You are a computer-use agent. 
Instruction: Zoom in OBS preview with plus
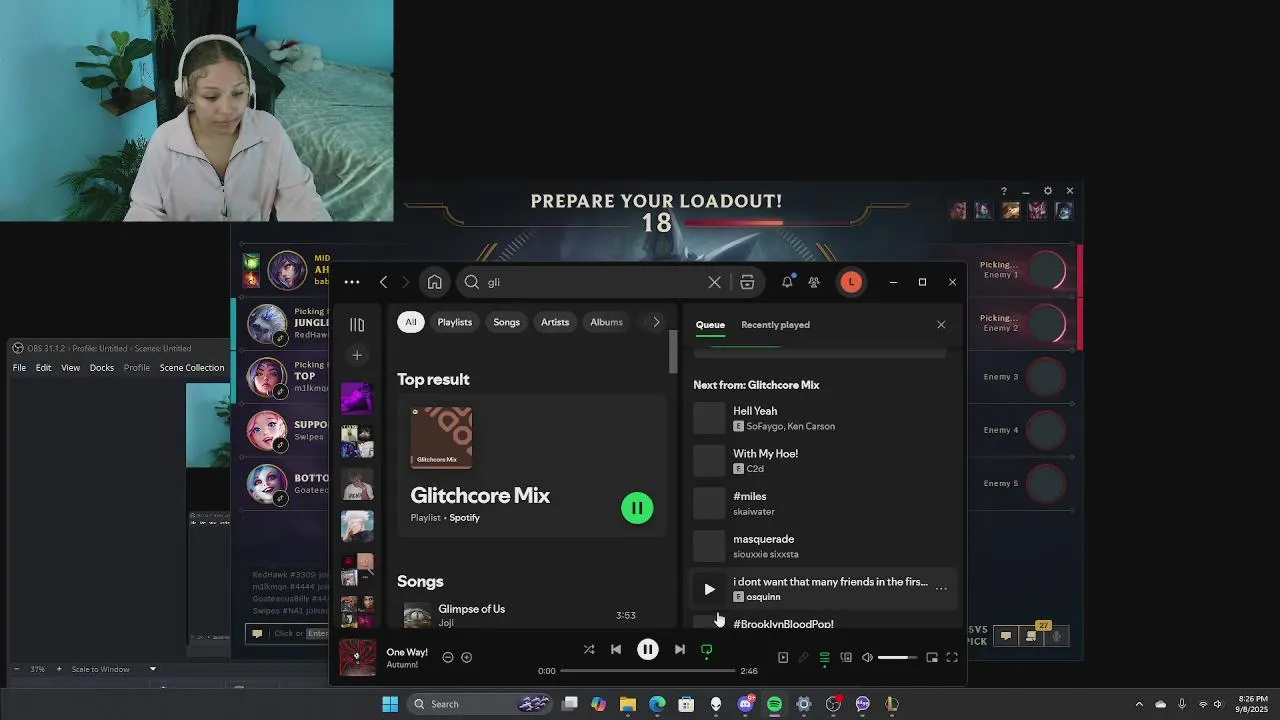[x=58, y=669]
